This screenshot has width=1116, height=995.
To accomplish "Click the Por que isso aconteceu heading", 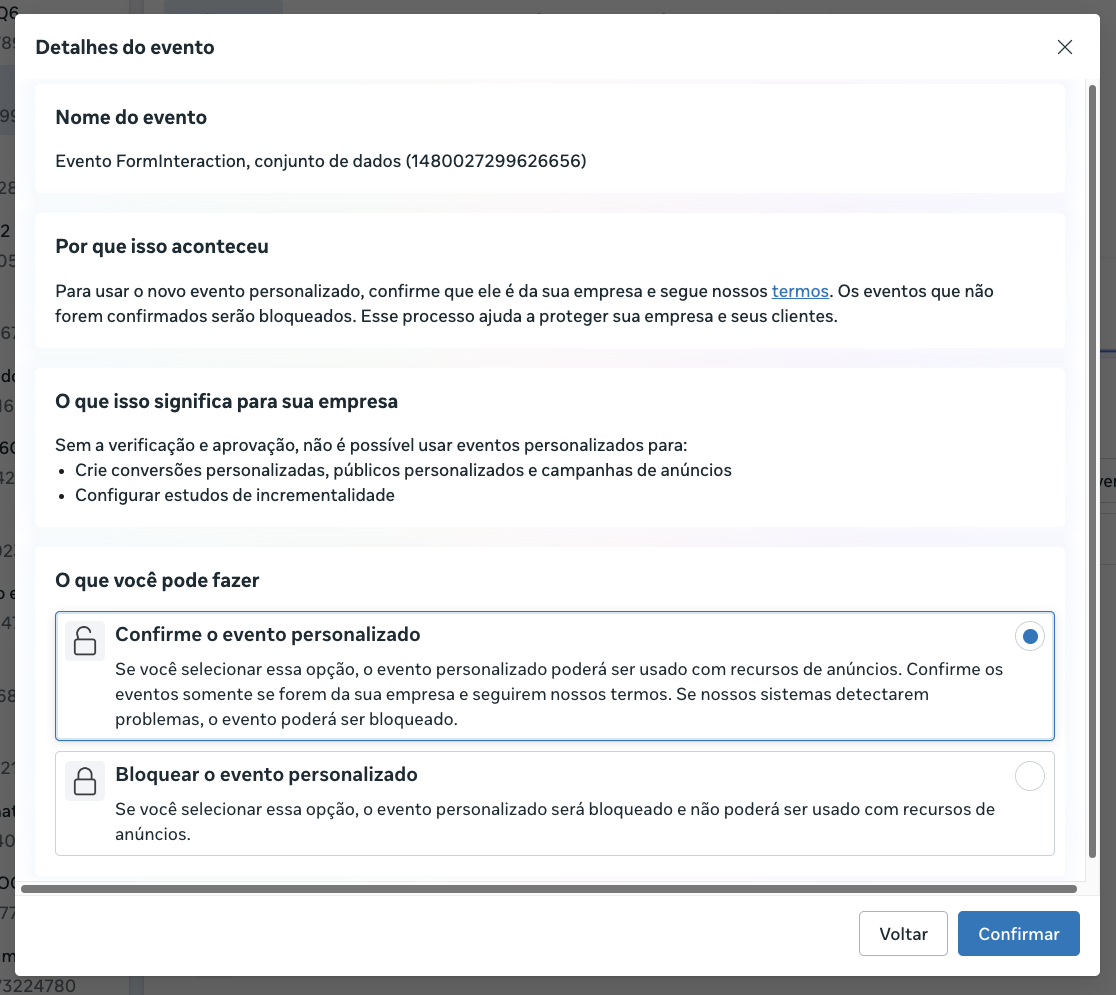I will click(x=162, y=246).
